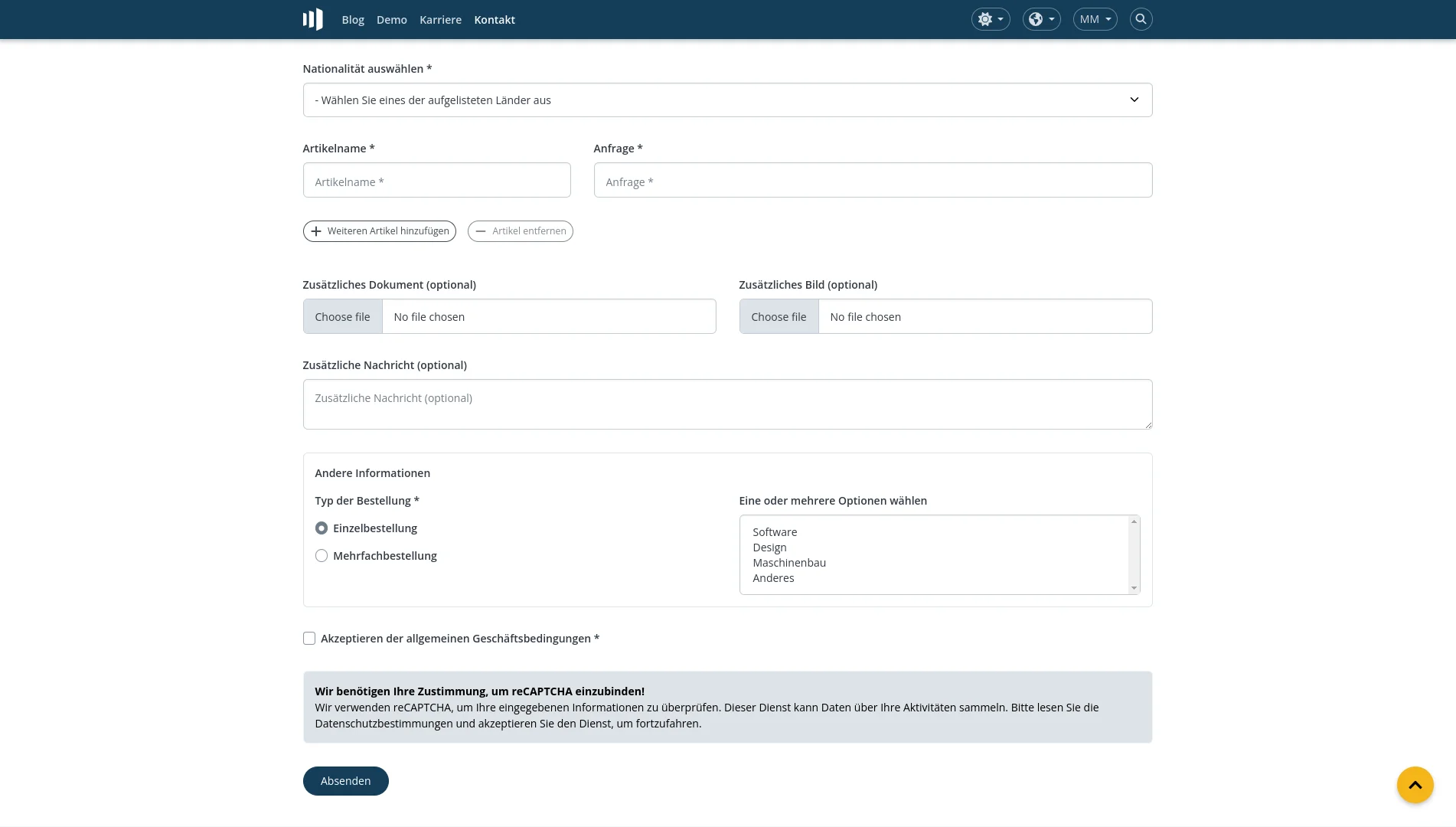Open the search magnifier icon
Image resolution: width=1456 pixels, height=827 pixels.
tap(1141, 19)
